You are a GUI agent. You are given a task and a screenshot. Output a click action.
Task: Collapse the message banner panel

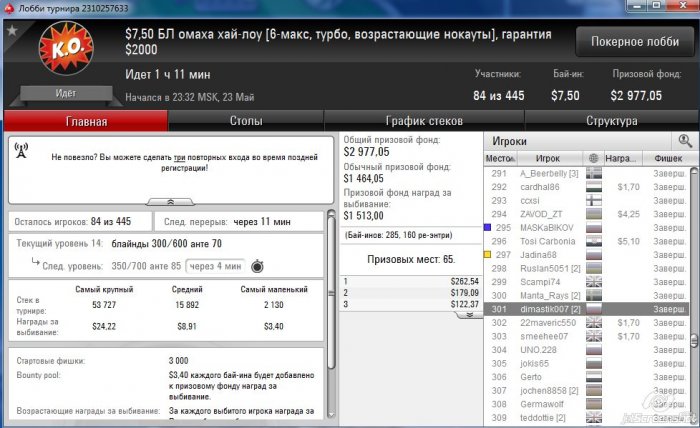point(170,202)
